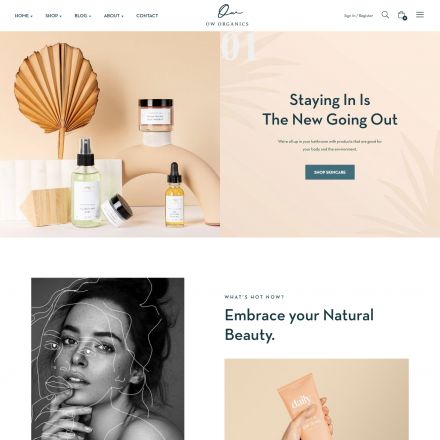
Task: Click the daily tube product image
Action: (x=316, y=399)
